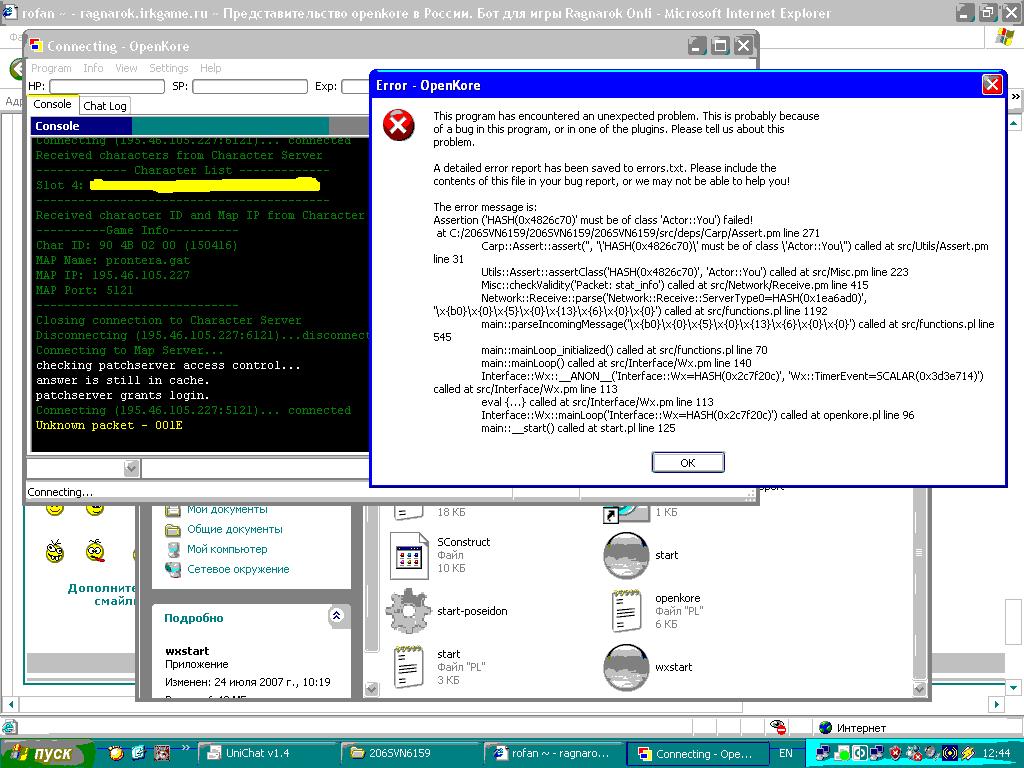Click the tray clock showing 12:44
Image resolution: width=1024 pixels, height=768 pixels.
997,753
